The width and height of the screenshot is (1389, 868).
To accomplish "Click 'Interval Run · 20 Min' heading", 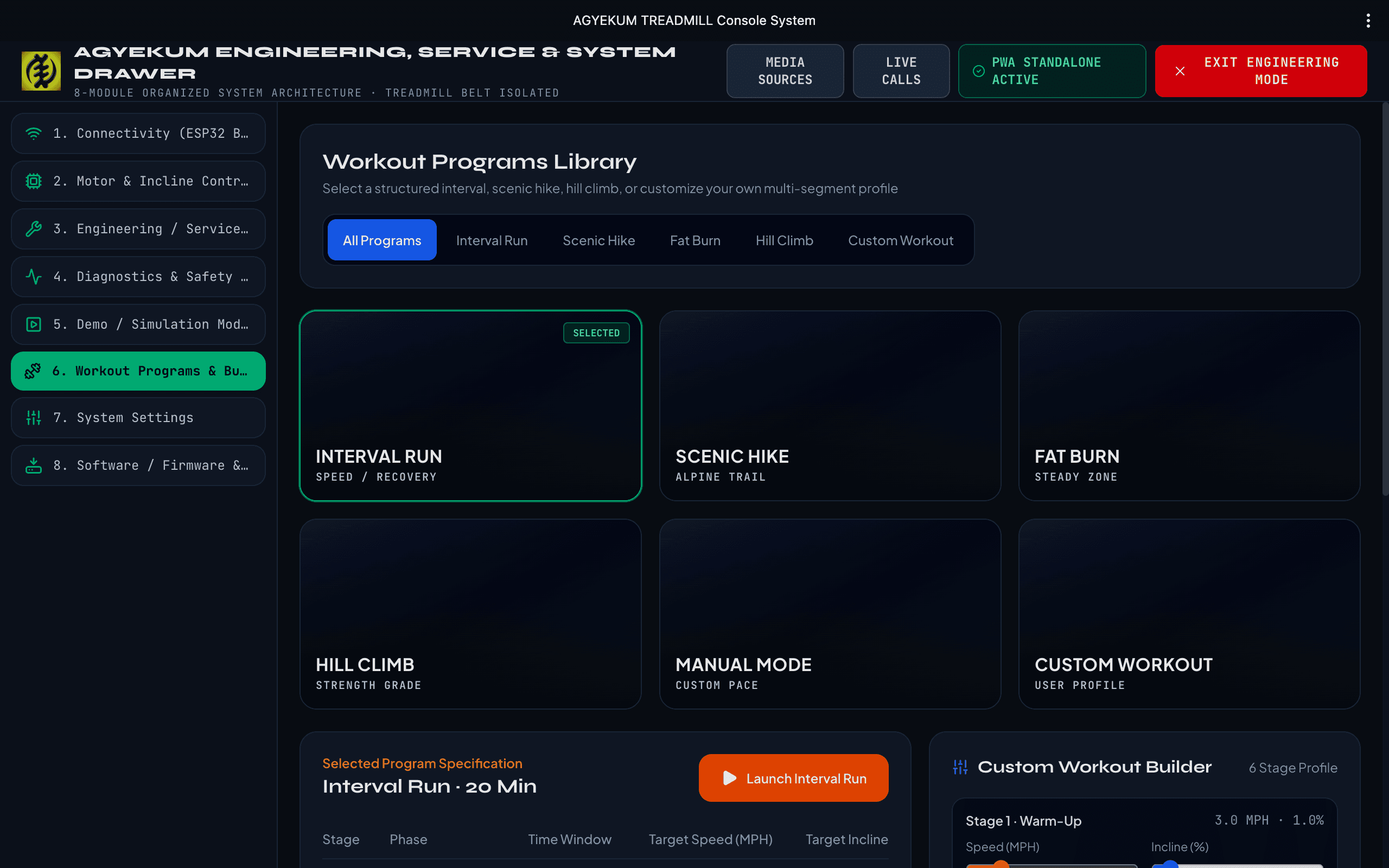I will pyautogui.click(x=429, y=787).
